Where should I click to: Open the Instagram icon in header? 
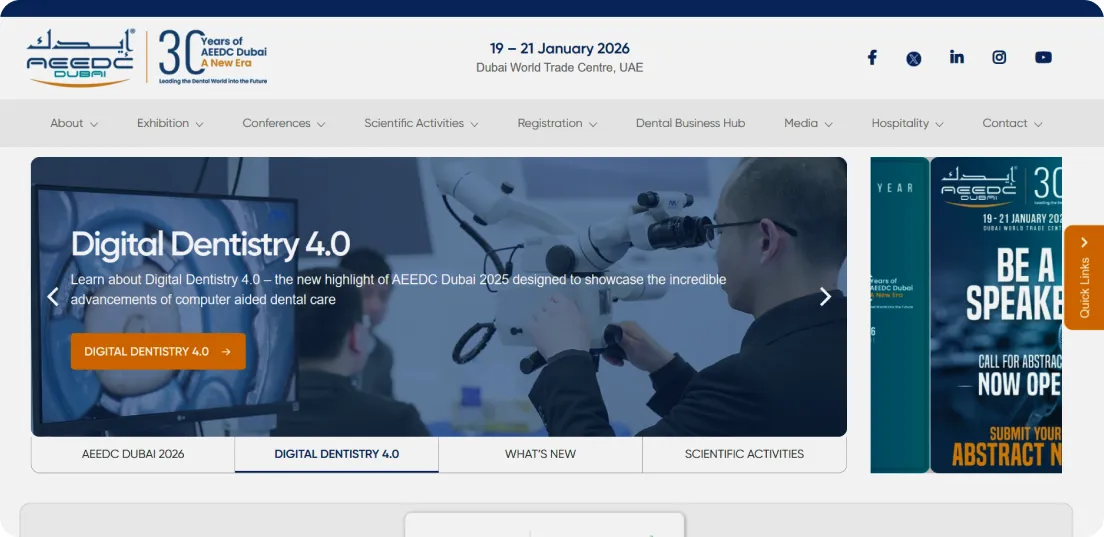point(999,57)
